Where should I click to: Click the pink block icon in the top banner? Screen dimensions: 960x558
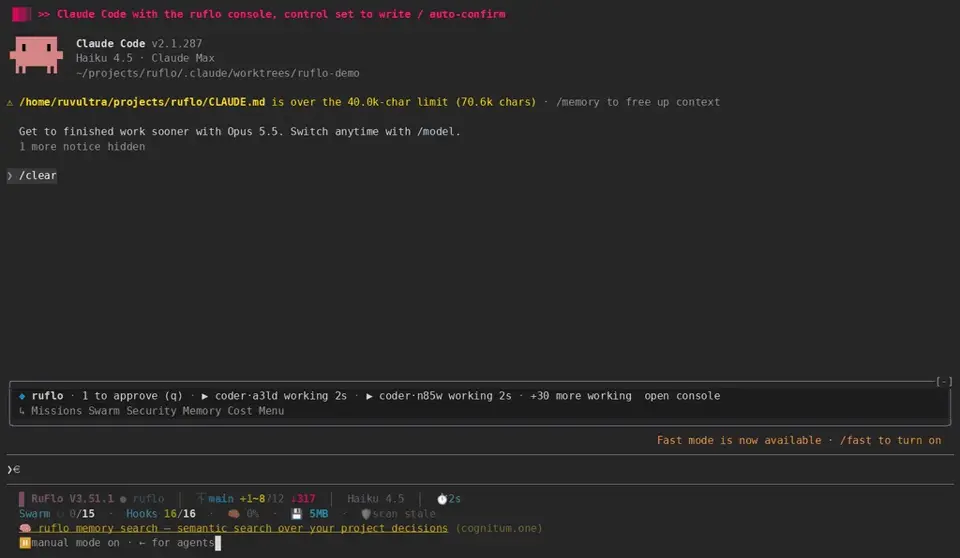click(x=21, y=14)
